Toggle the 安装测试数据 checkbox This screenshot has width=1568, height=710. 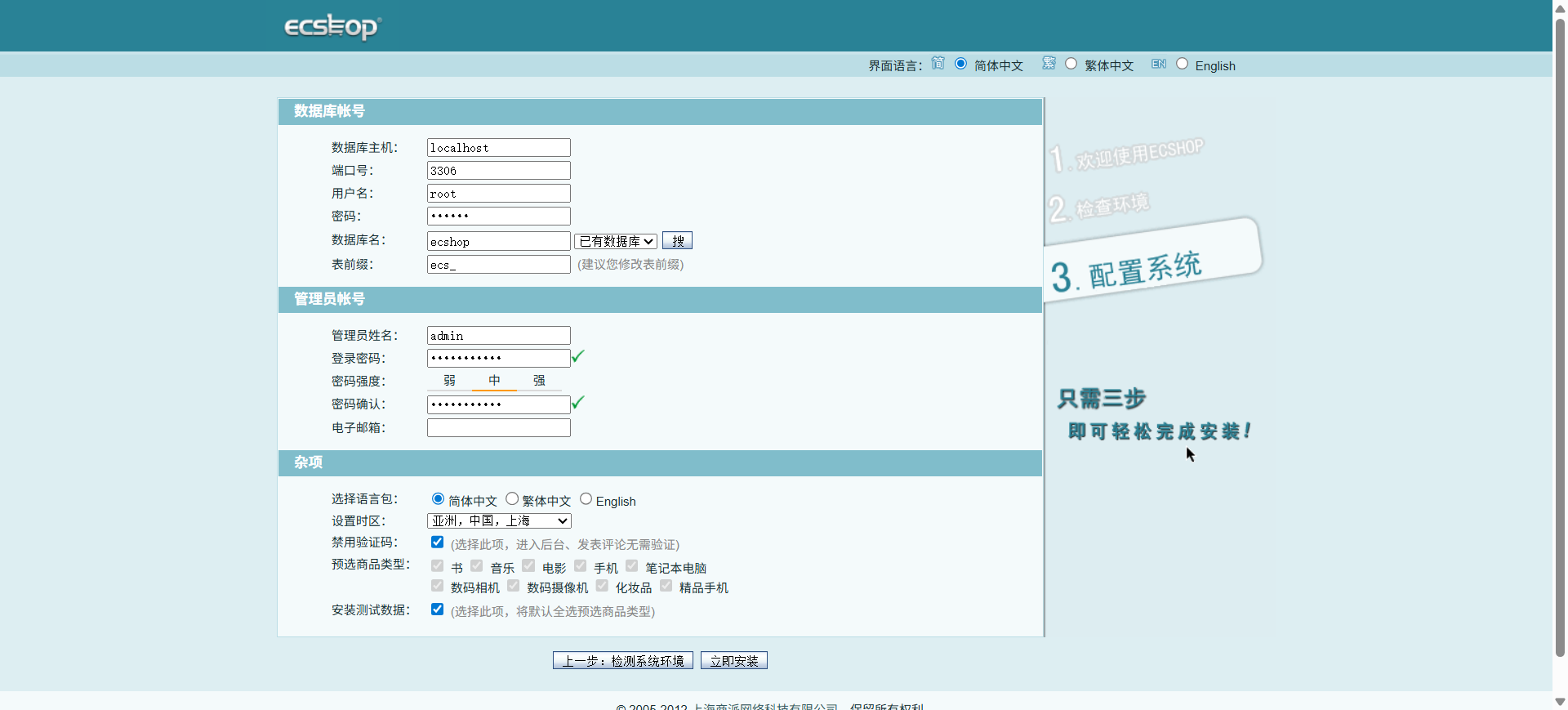(x=437, y=609)
